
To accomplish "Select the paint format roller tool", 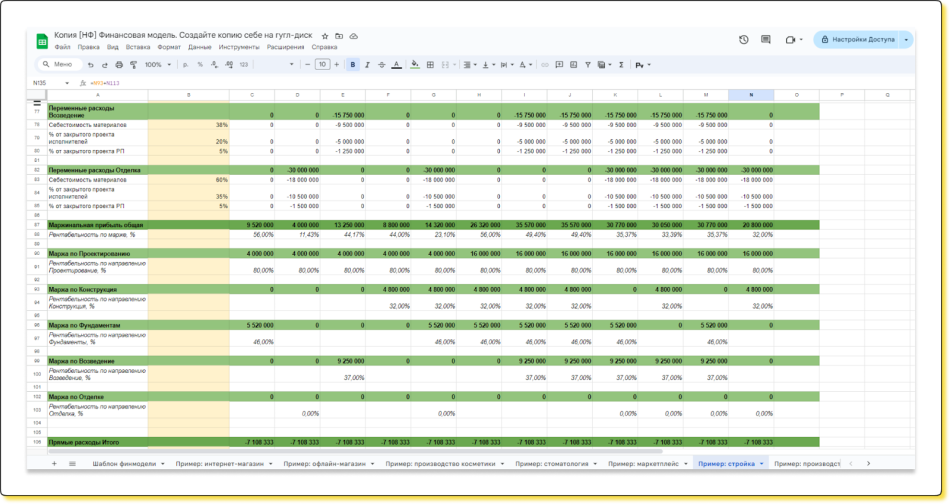I will [x=133, y=65].
